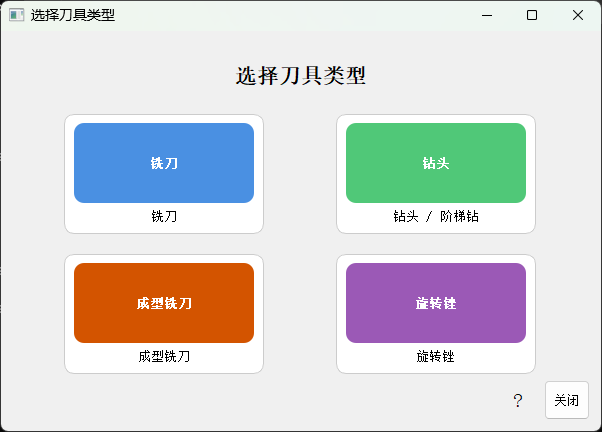Click the 关闭 button
Viewport: 602px width, 432px height.
tap(567, 400)
